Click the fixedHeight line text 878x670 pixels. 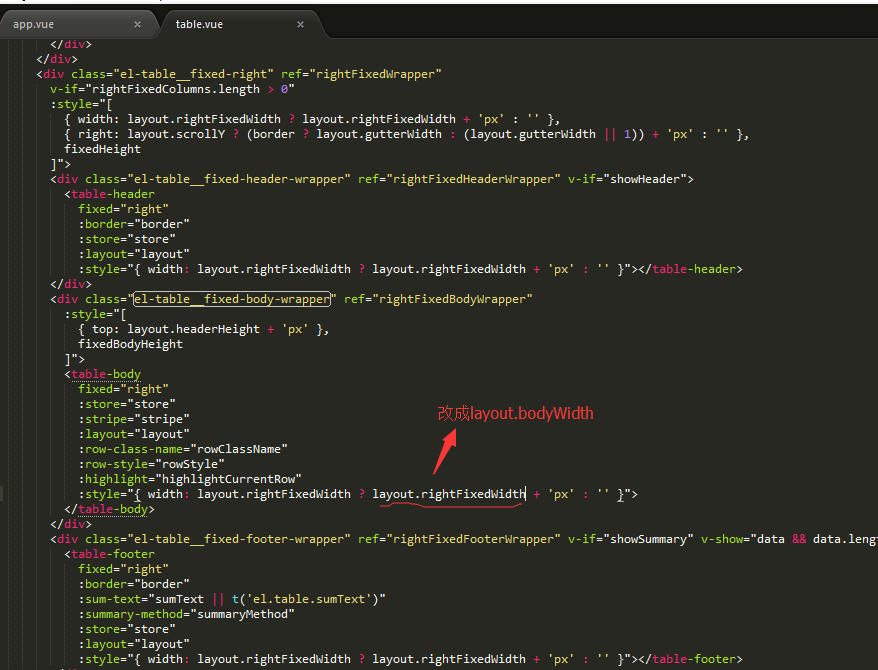(102, 149)
